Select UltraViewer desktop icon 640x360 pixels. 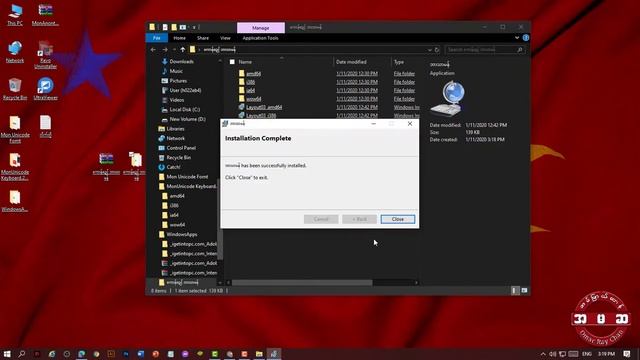pos(45,89)
